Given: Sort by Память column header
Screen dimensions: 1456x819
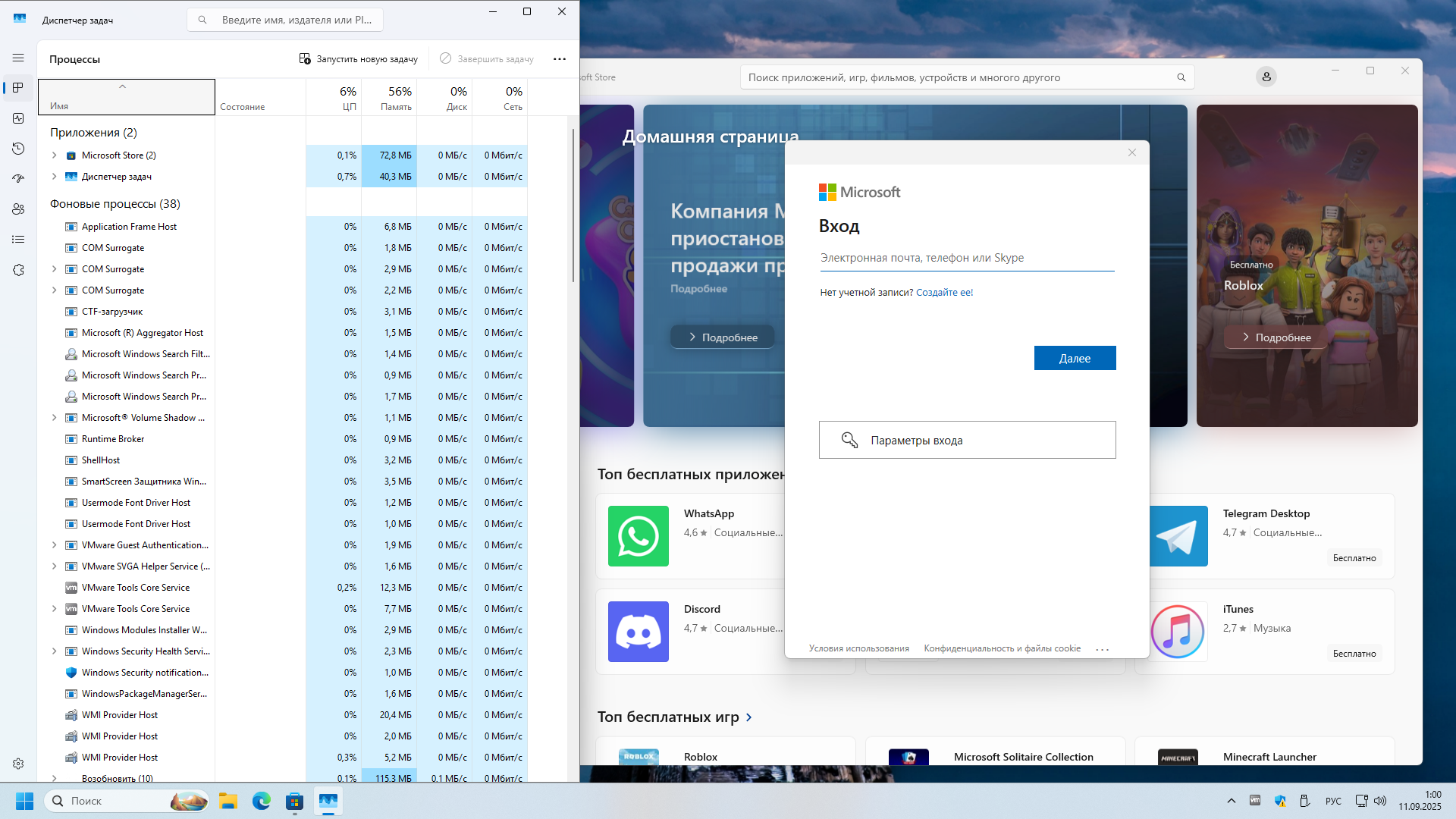Looking at the screenshot, I should click(389, 98).
